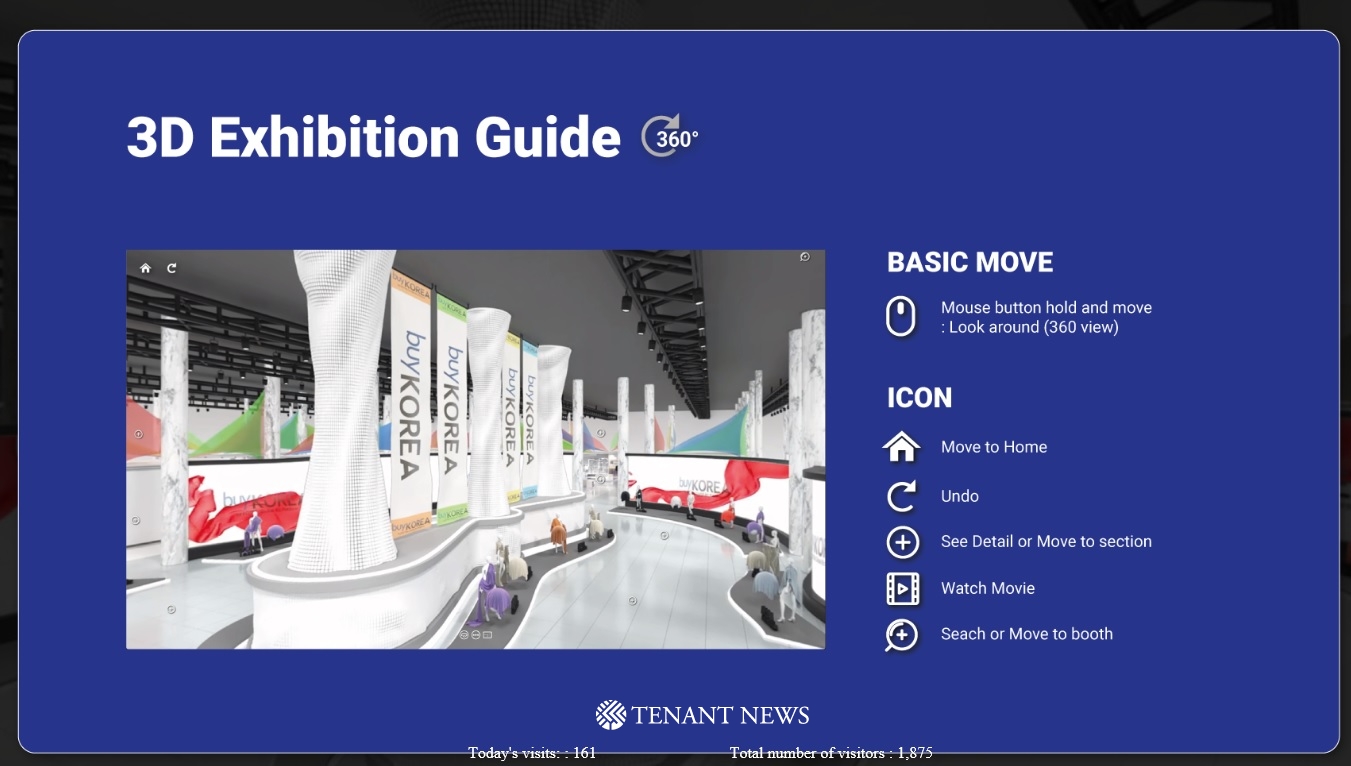Click the house icon next to Move to Home
The image size is (1351, 766).
point(902,447)
